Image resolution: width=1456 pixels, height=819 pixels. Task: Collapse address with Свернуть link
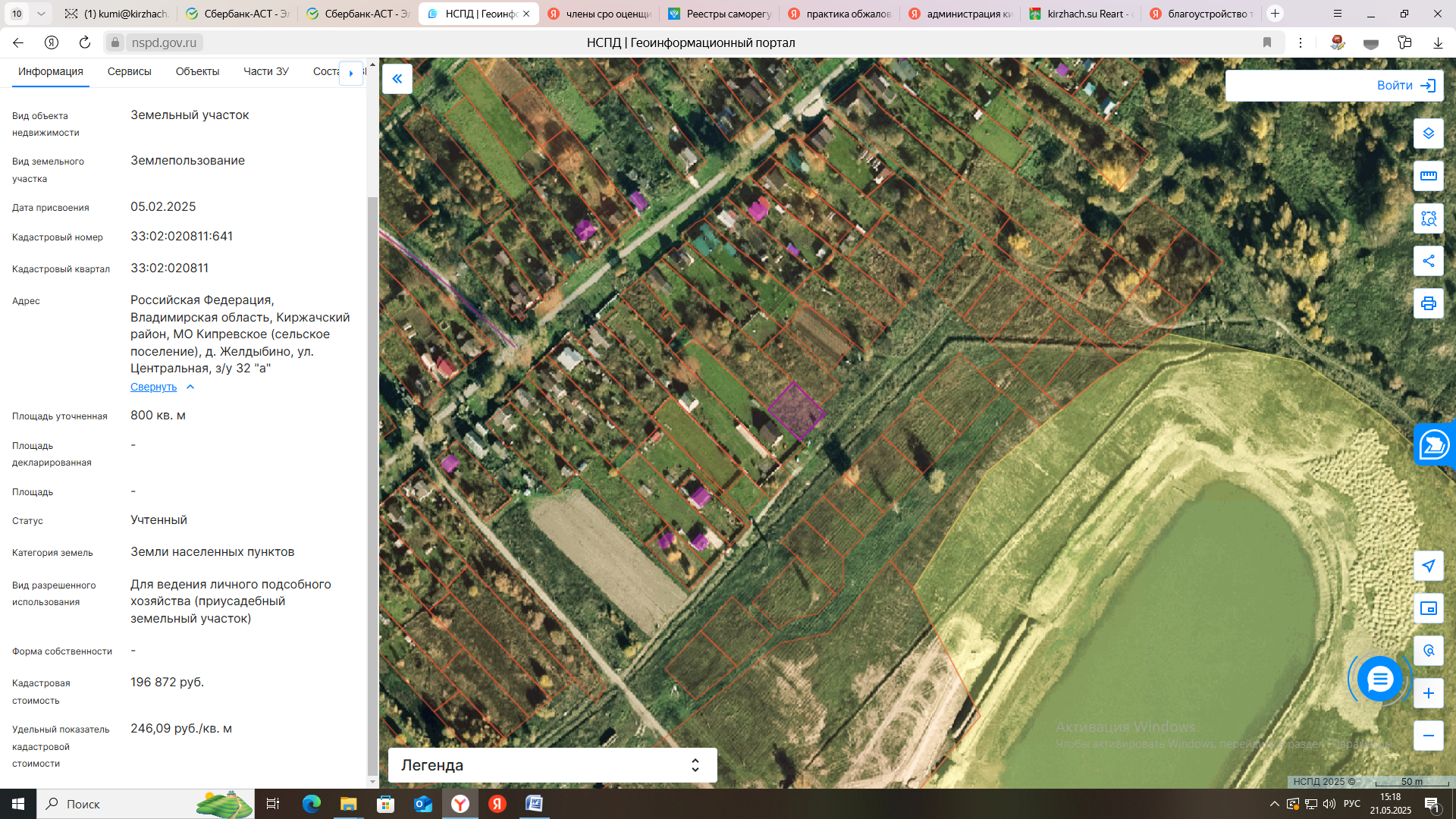153,387
